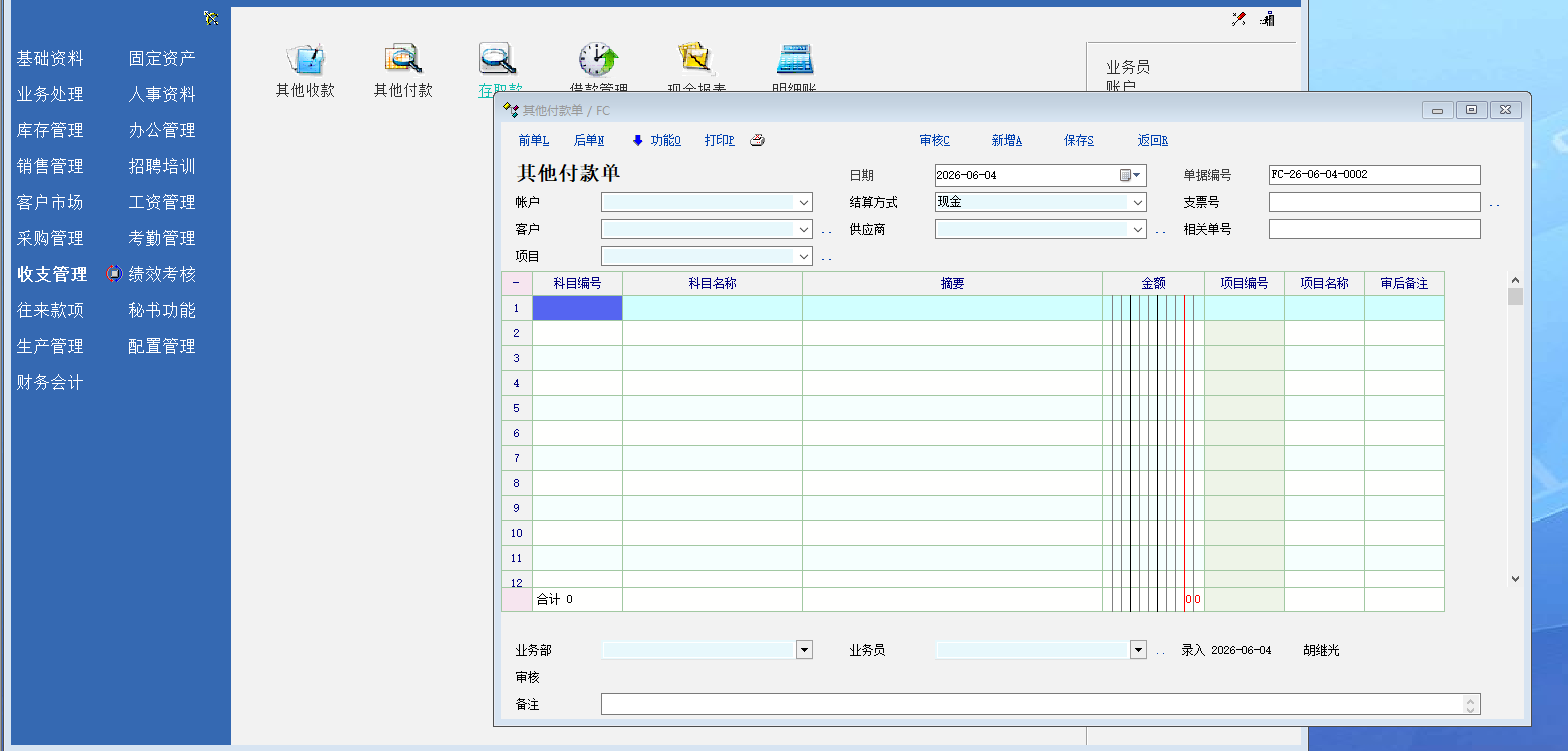Click the 相关单号 input field
This screenshot has width=1568, height=751.
pyautogui.click(x=1374, y=229)
